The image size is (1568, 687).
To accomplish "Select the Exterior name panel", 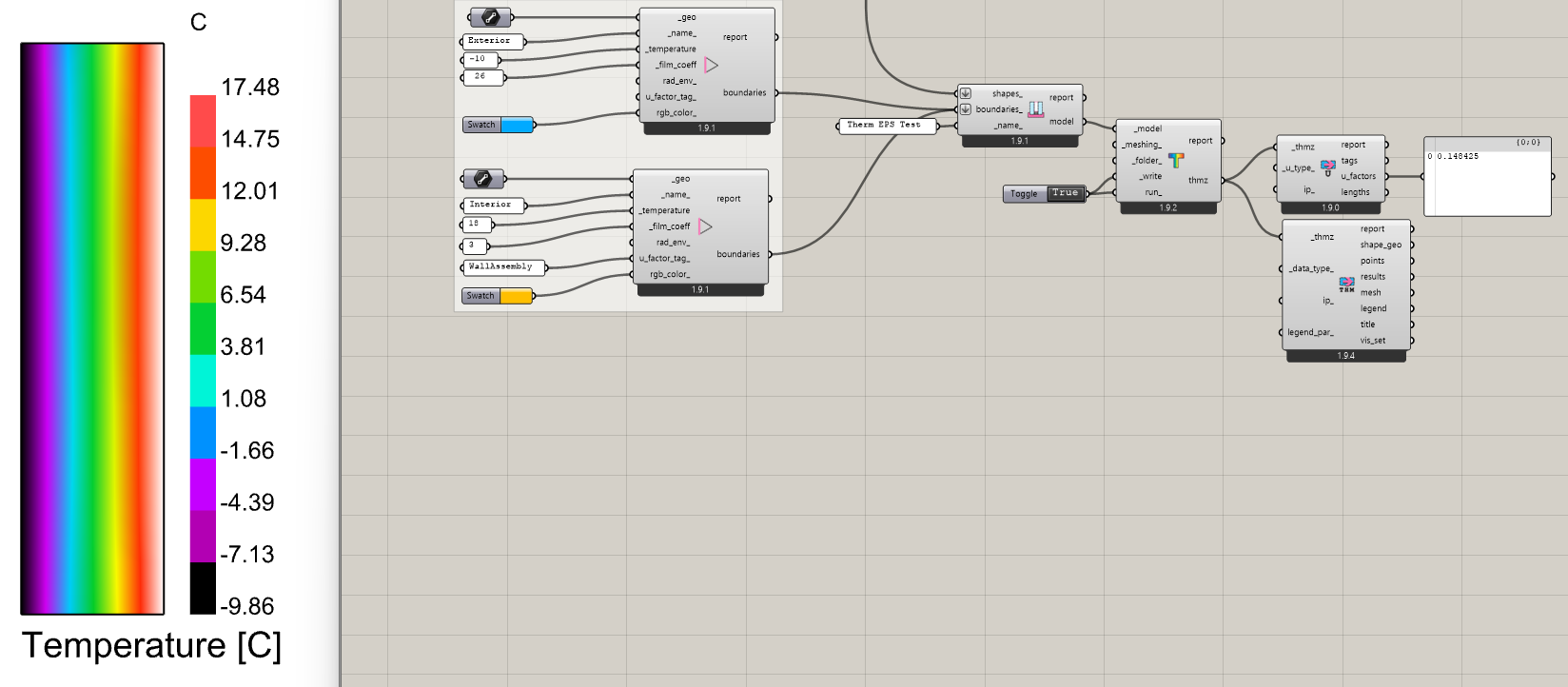I will [490, 41].
